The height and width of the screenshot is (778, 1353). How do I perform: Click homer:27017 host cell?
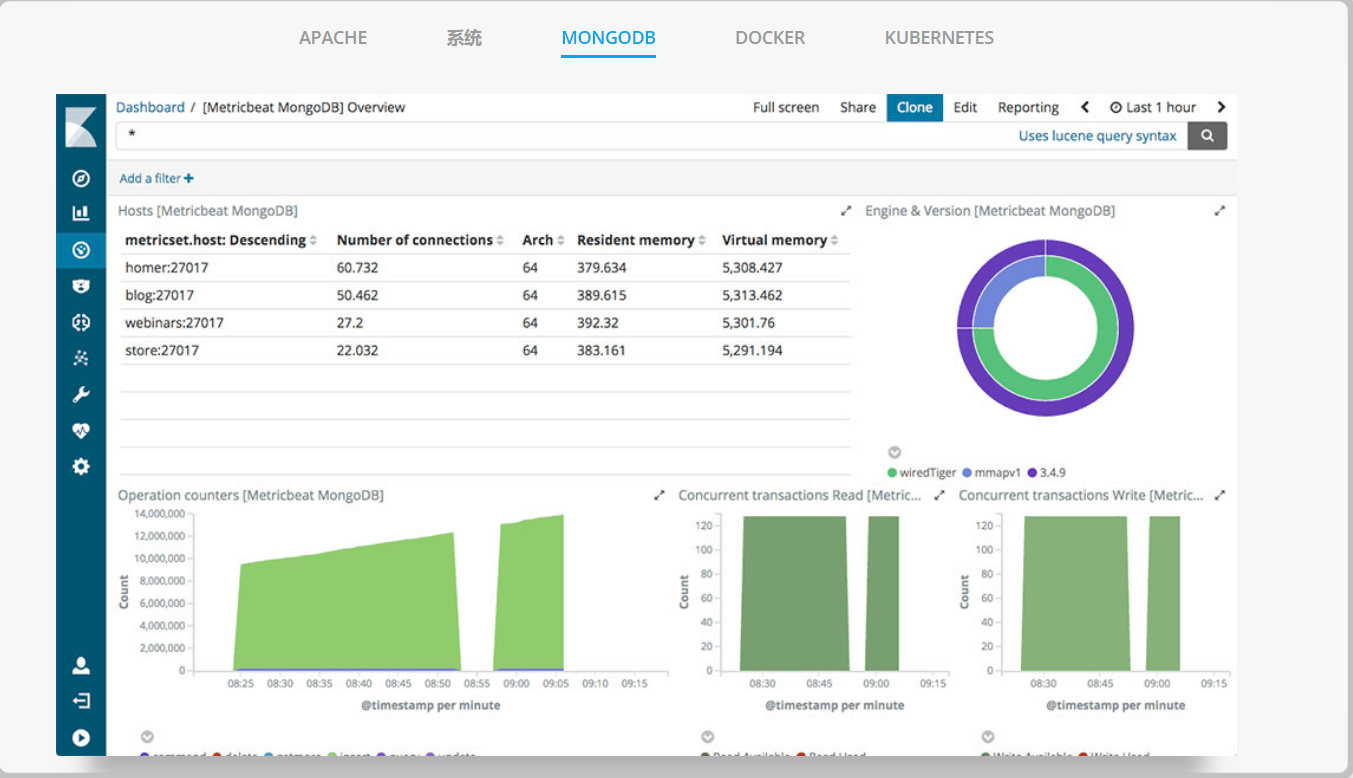[167, 267]
